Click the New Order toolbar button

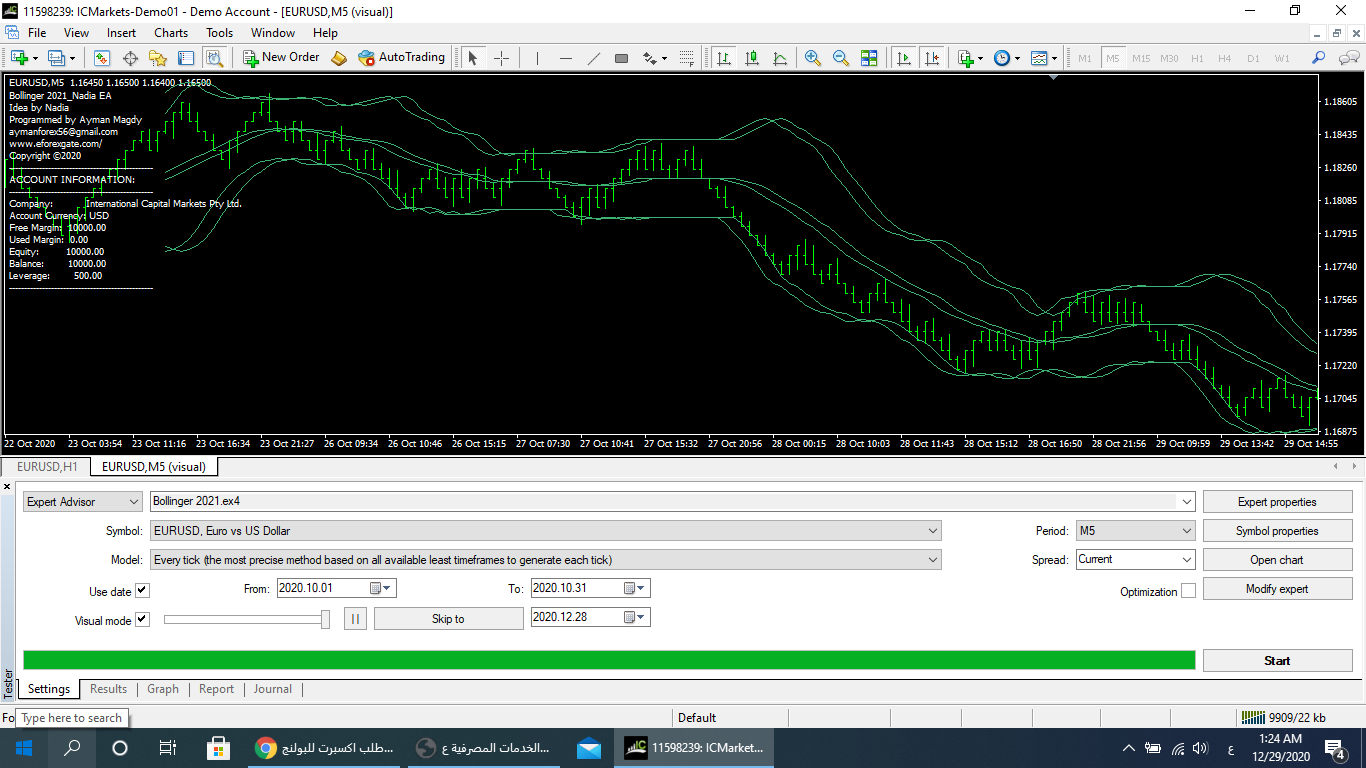point(281,57)
